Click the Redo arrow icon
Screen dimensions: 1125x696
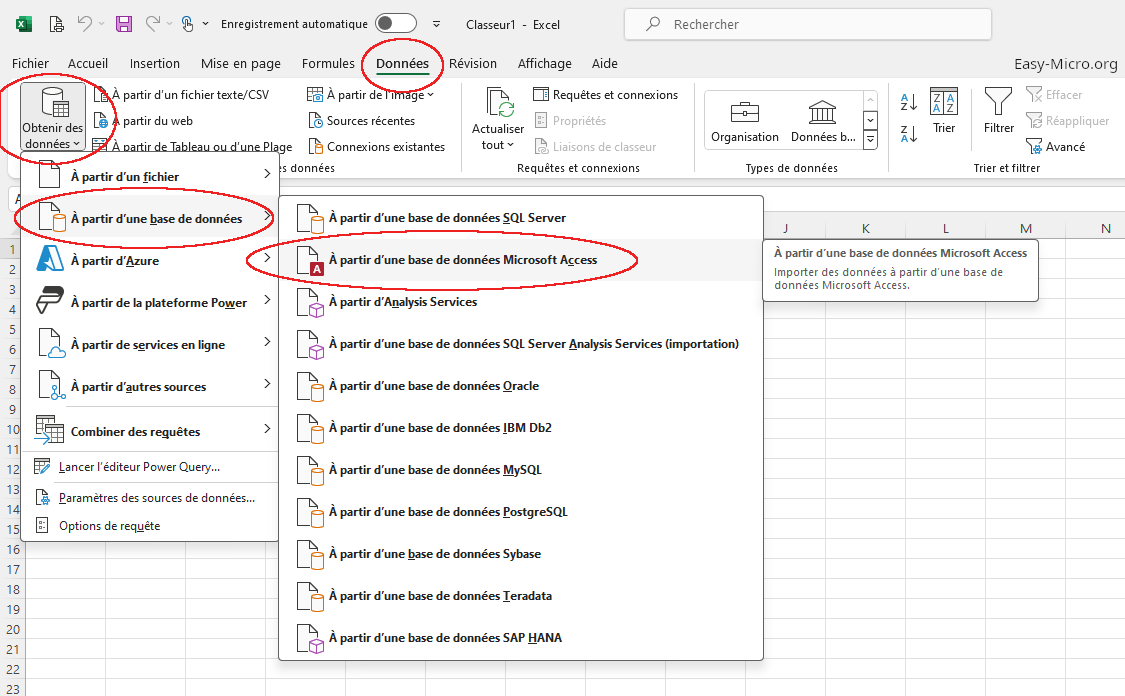click(x=153, y=24)
